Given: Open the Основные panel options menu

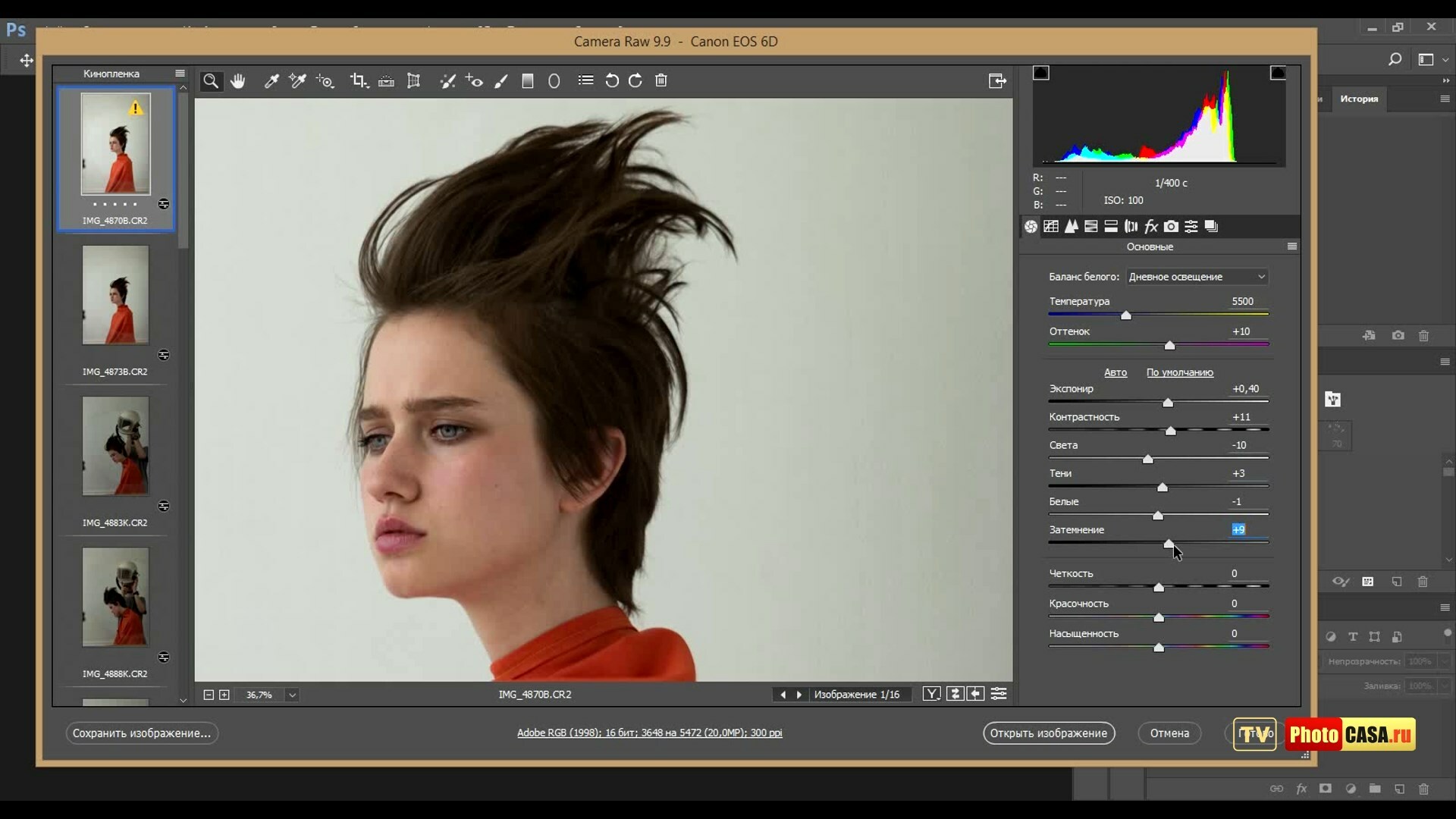Looking at the screenshot, I should 1292,246.
